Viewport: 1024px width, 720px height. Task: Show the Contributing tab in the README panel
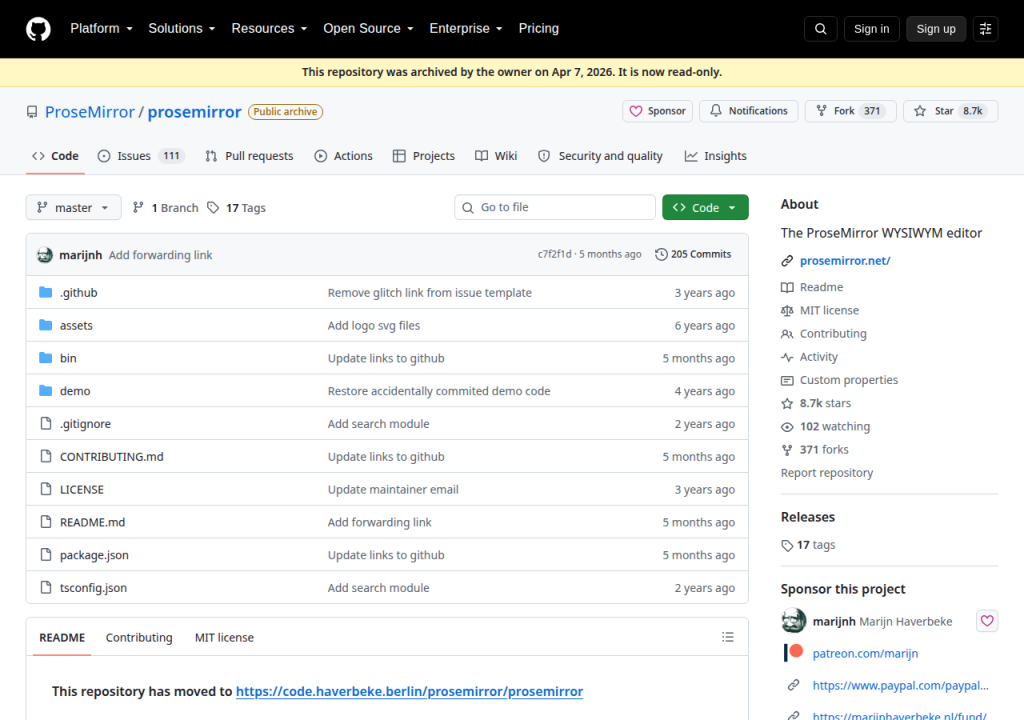(x=139, y=637)
